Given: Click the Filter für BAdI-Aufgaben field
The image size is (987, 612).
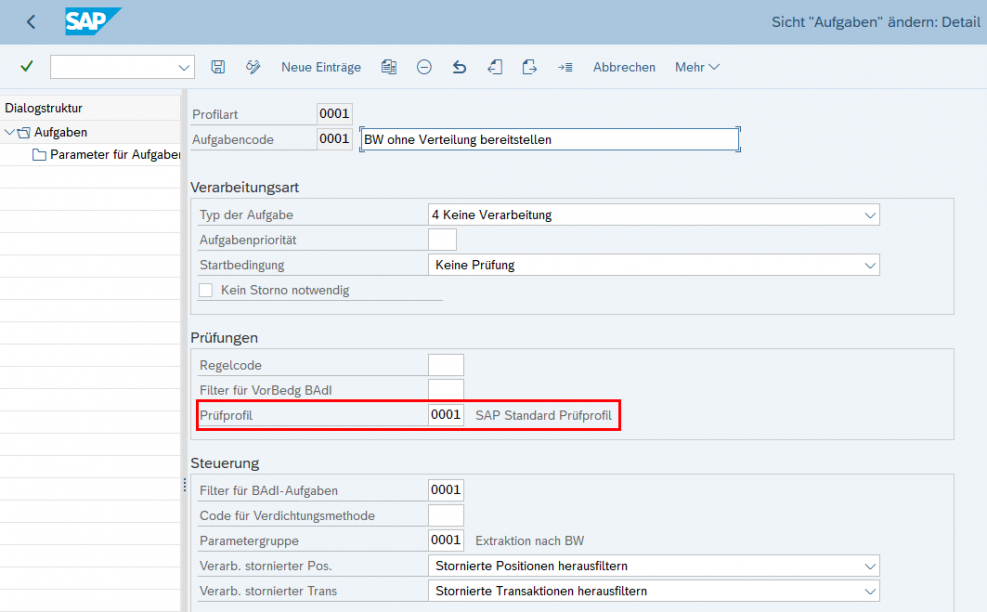Looking at the screenshot, I should tap(446, 490).
